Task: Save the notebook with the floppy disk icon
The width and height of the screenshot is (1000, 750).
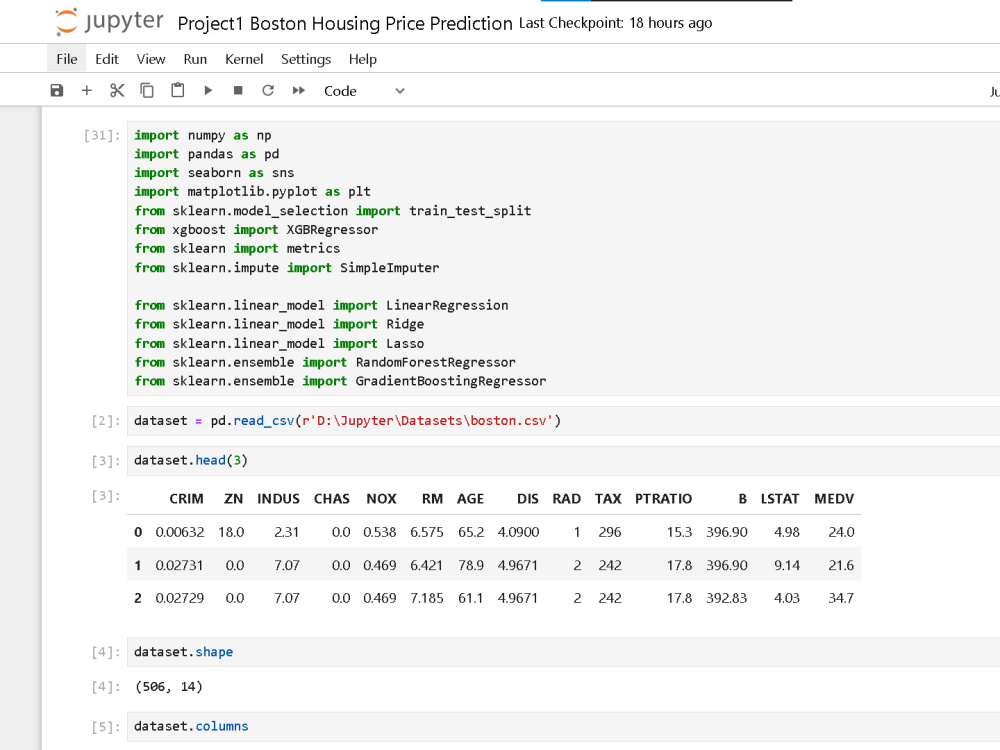Action: (57, 91)
